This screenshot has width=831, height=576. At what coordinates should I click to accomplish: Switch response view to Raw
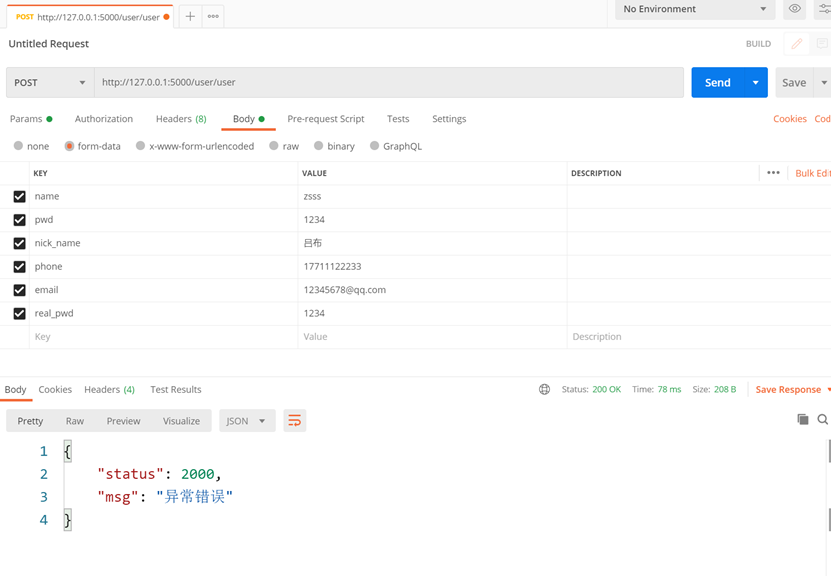tap(75, 421)
